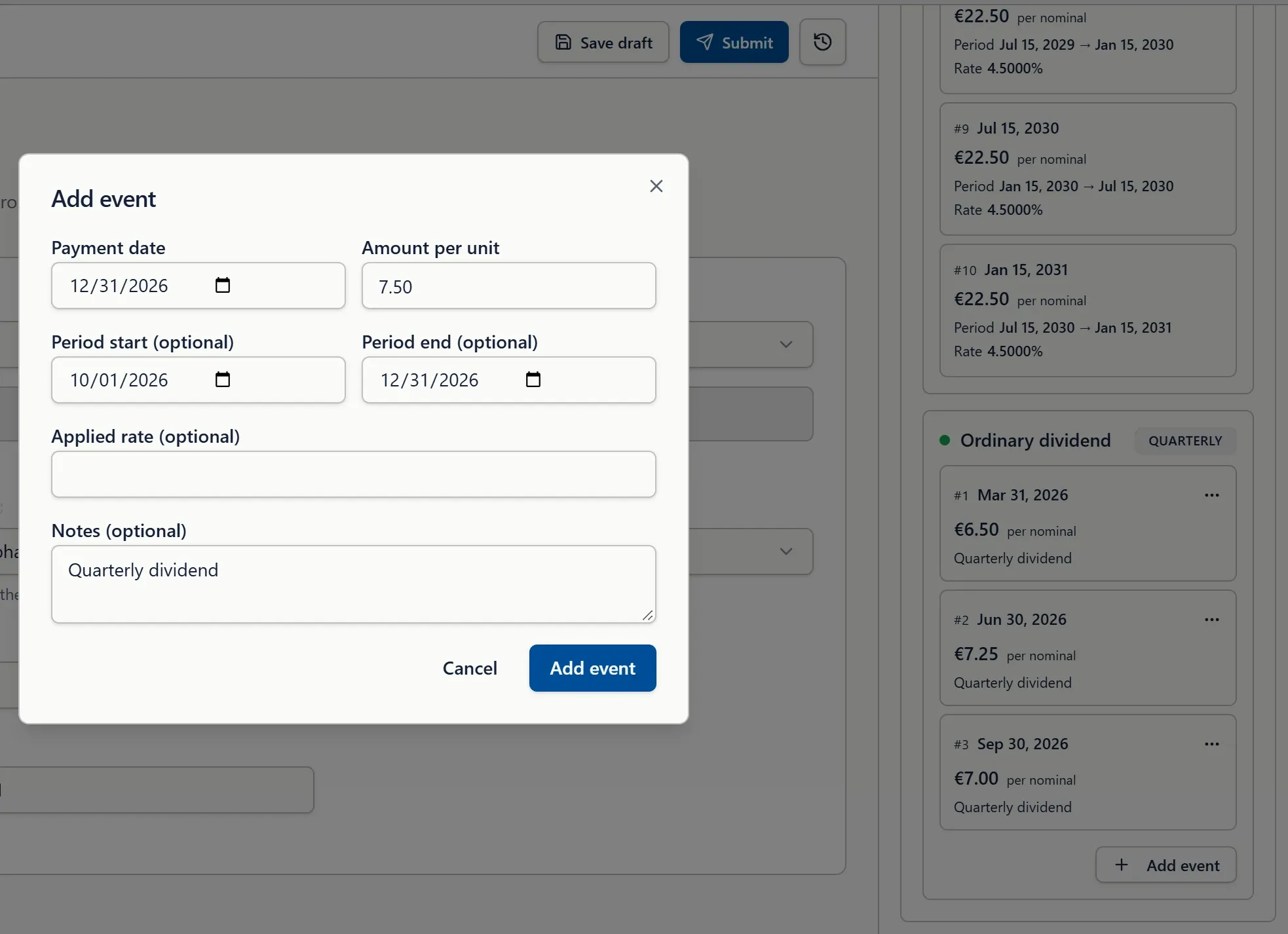Focus the Period start date field
The width and height of the screenshot is (1288, 934).
coord(198,380)
